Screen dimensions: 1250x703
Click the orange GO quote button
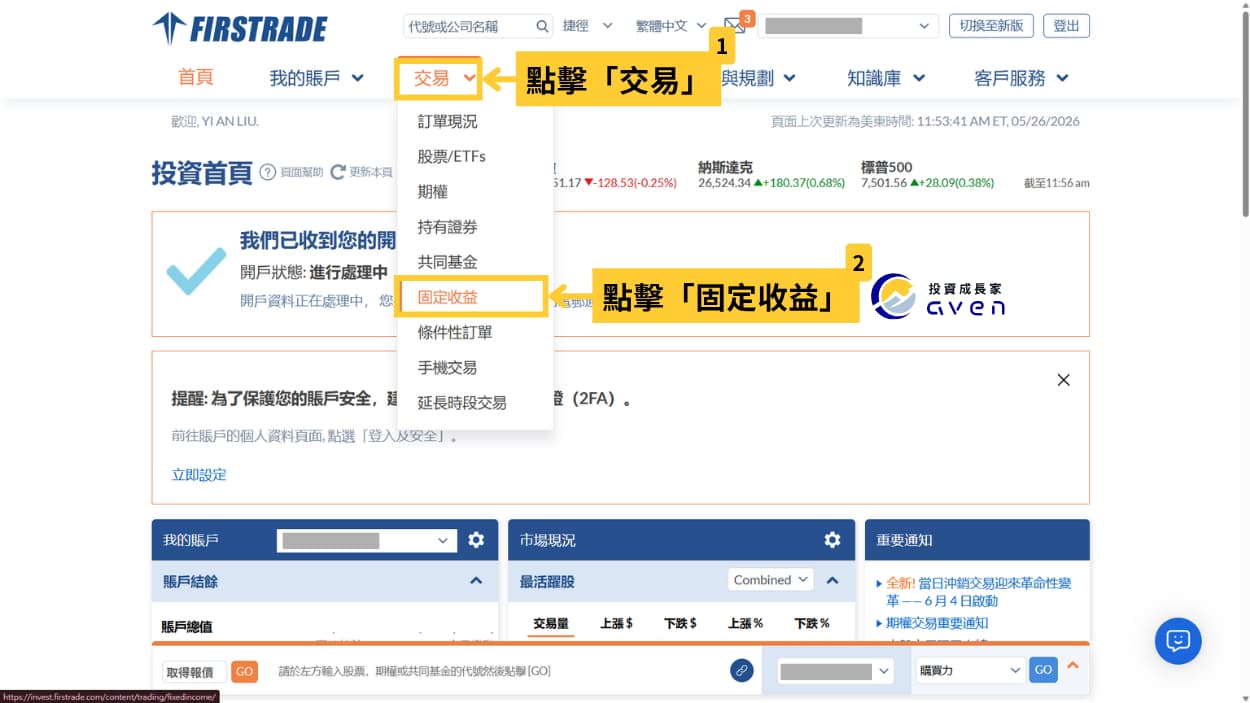pyautogui.click(x=244, y=671)
